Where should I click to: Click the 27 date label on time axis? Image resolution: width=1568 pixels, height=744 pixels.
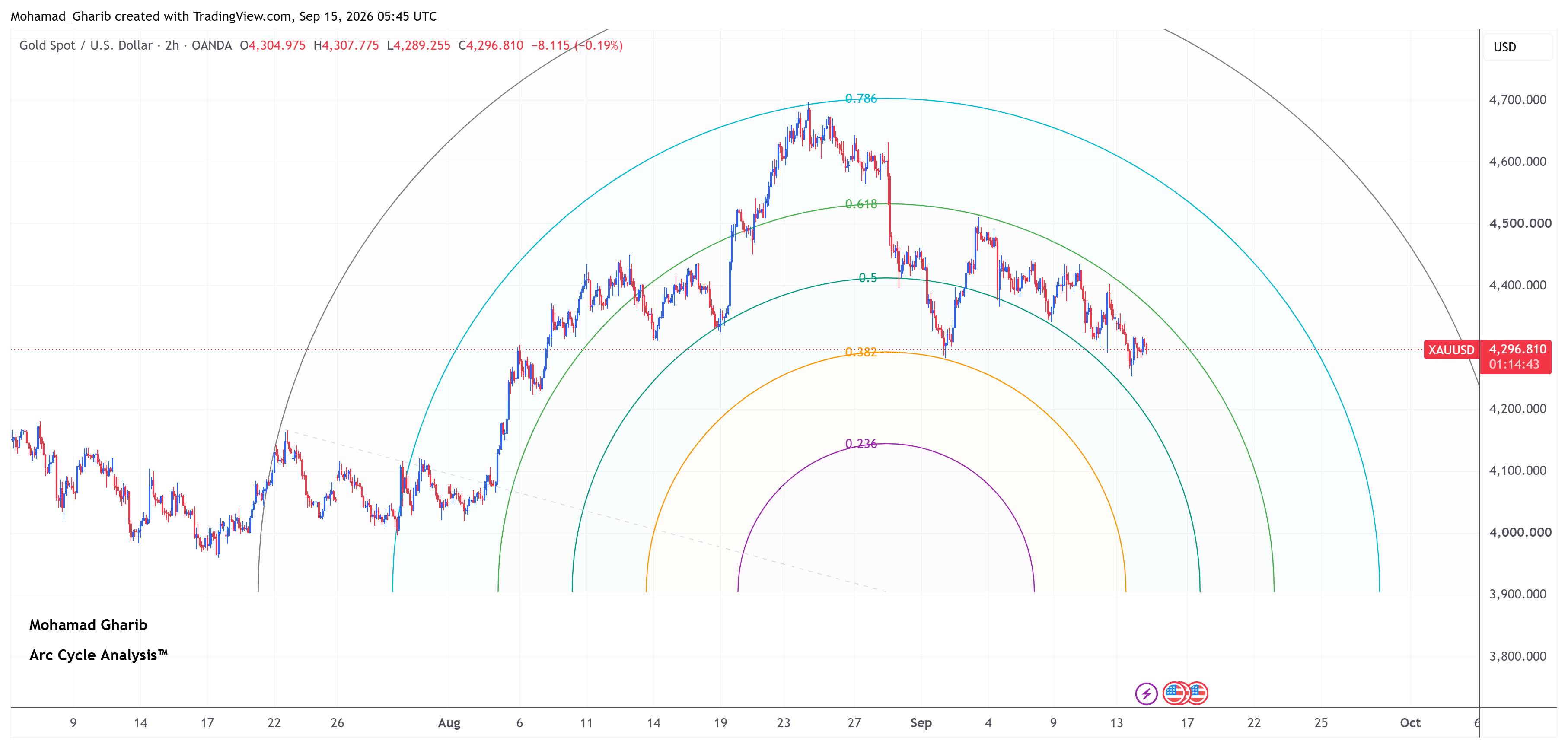(x=854, y=723)
